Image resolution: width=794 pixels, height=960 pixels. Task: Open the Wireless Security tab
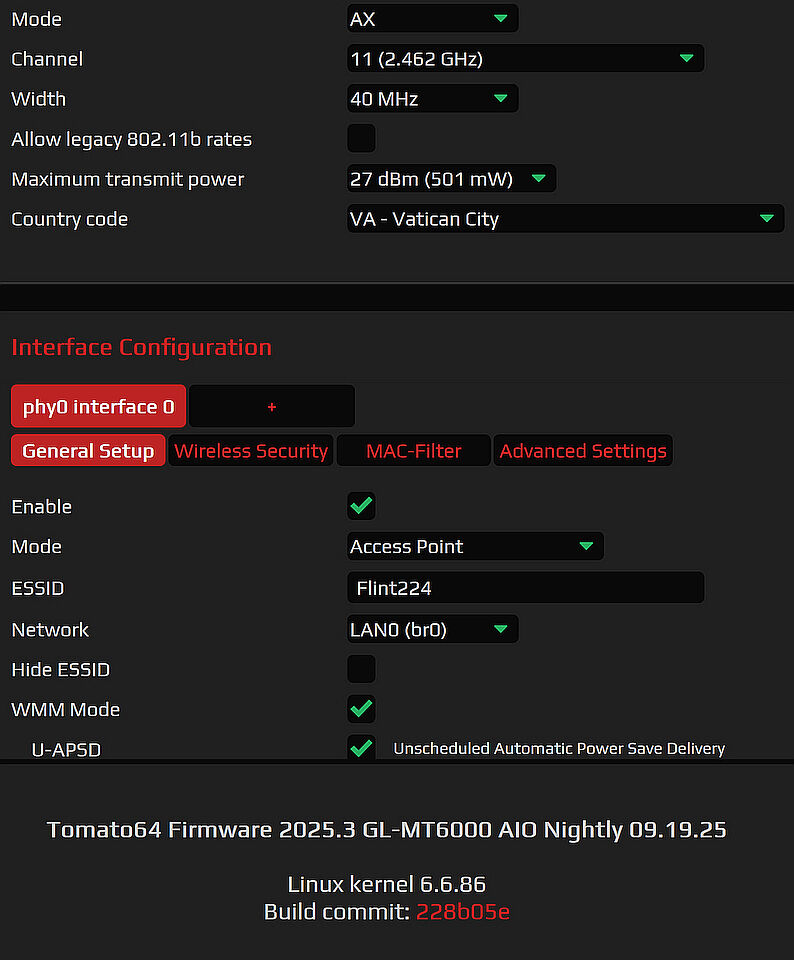point(251,451)
